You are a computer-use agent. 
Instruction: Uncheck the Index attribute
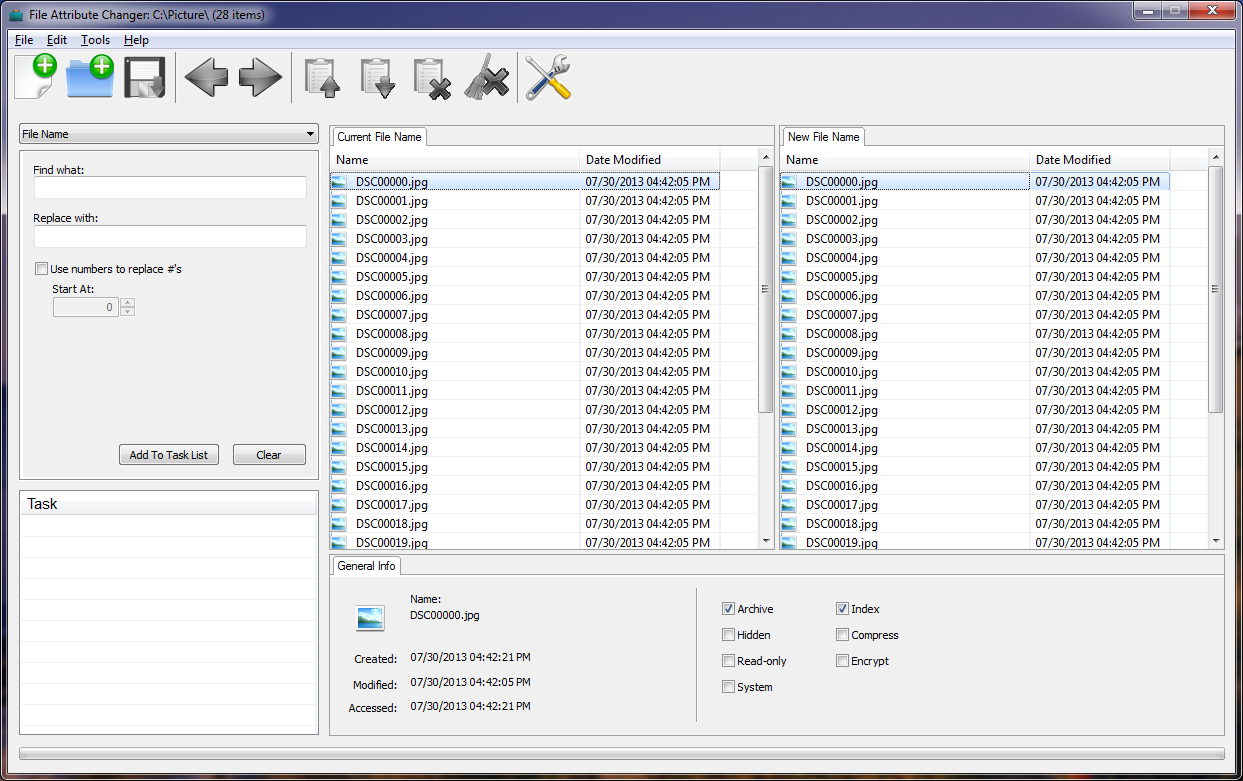(842, 609)
